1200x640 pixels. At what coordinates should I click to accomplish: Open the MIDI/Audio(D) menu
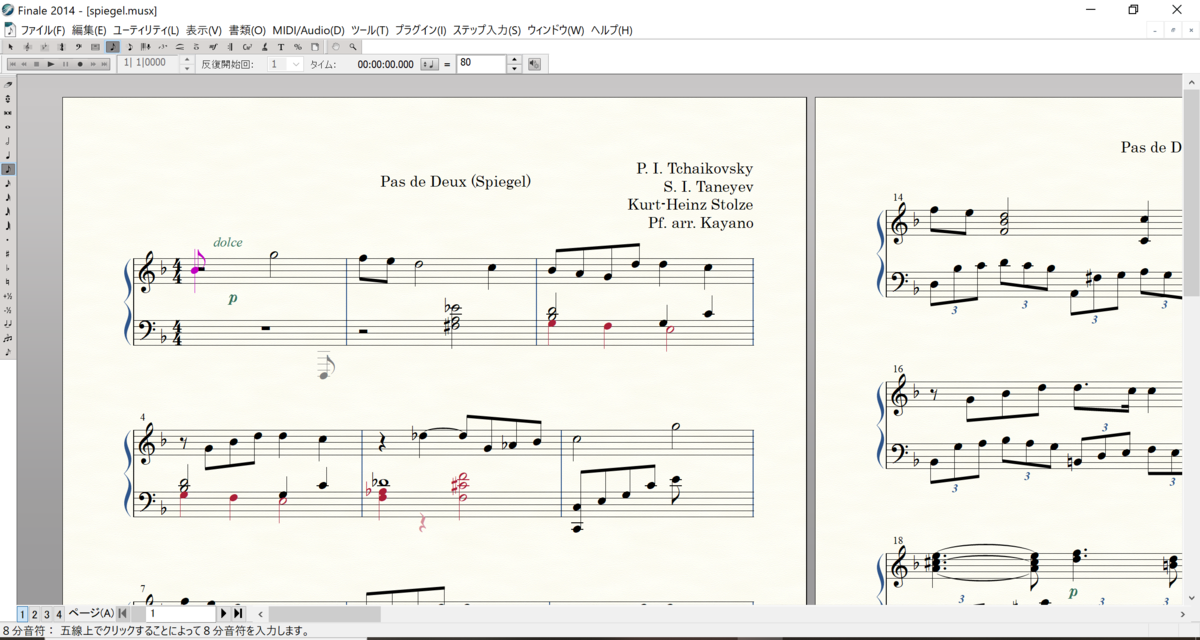point(308,30)
